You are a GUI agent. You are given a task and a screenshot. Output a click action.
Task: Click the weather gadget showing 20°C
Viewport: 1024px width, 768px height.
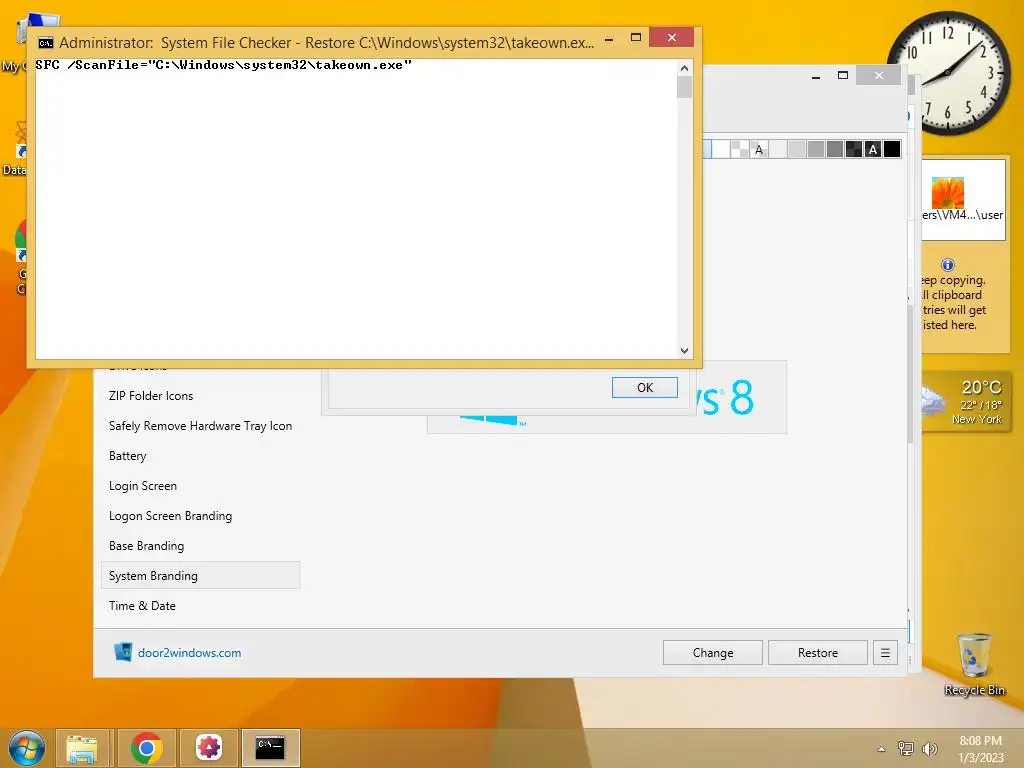pyautogui.click(x=965, y=402)
